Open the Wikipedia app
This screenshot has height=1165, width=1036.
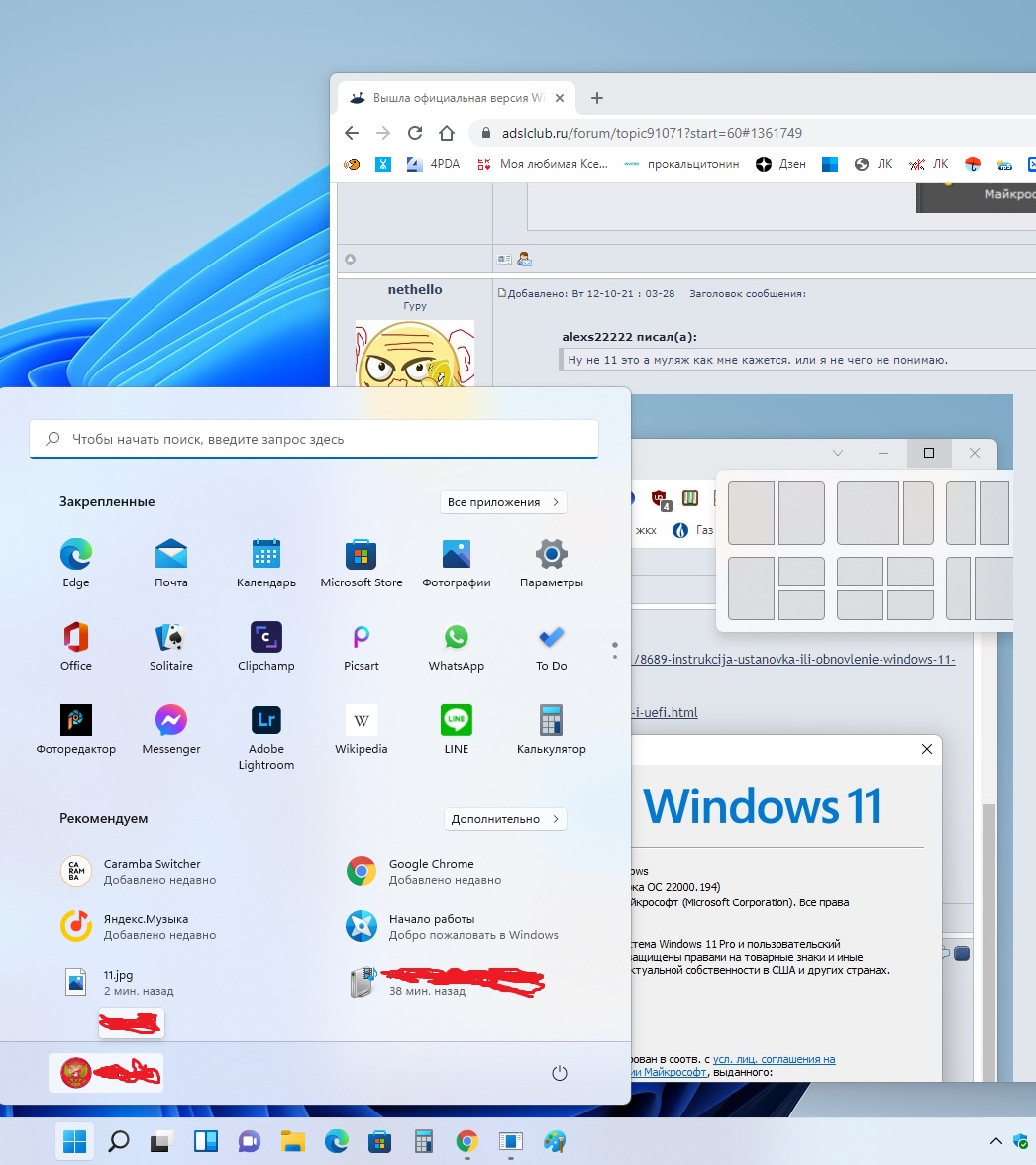point(361,729)
